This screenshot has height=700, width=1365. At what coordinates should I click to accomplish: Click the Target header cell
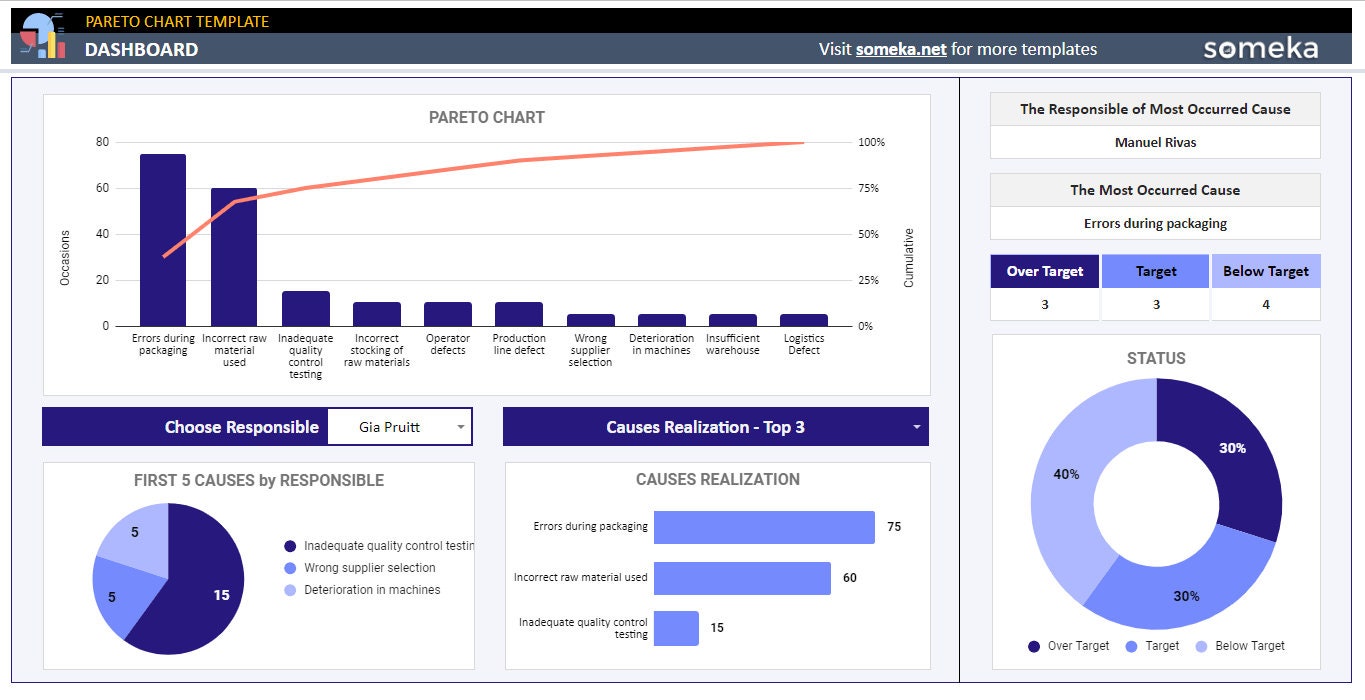tap(1155, 270)
